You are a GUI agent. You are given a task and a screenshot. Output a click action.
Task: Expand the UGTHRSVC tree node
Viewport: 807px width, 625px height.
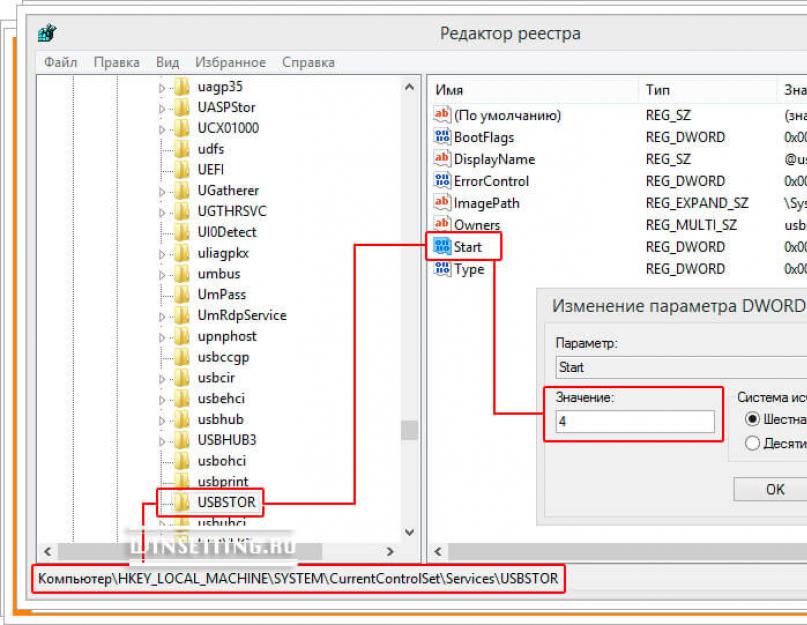(162, 212)
